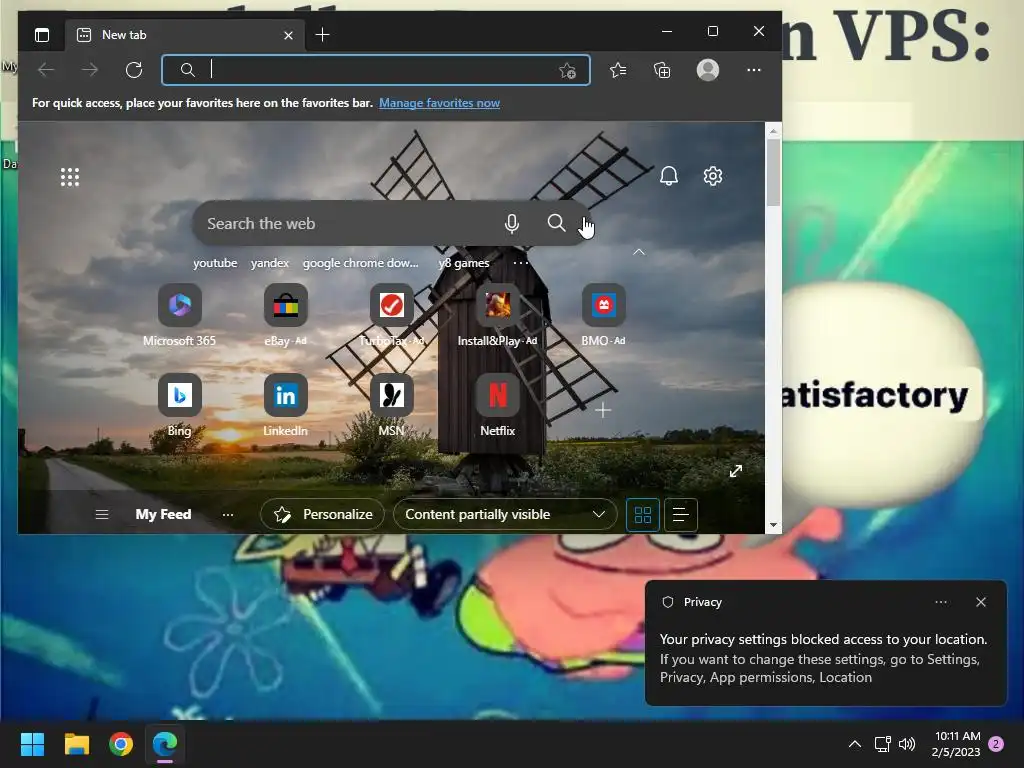Viewport: 1024px width, 768px height.
Task: Click scrollbar down arrow
Action: (x=773, y=525)
